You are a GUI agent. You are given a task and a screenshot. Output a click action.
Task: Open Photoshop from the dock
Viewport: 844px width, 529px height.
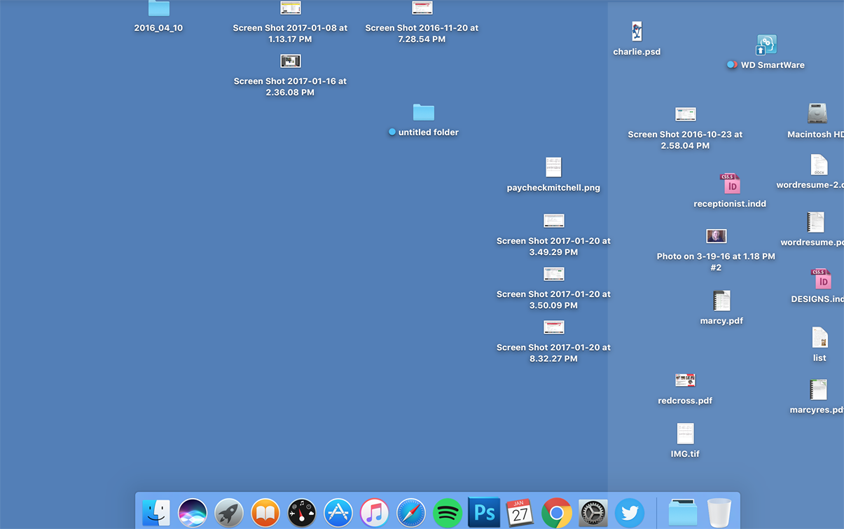coord(484,512)
